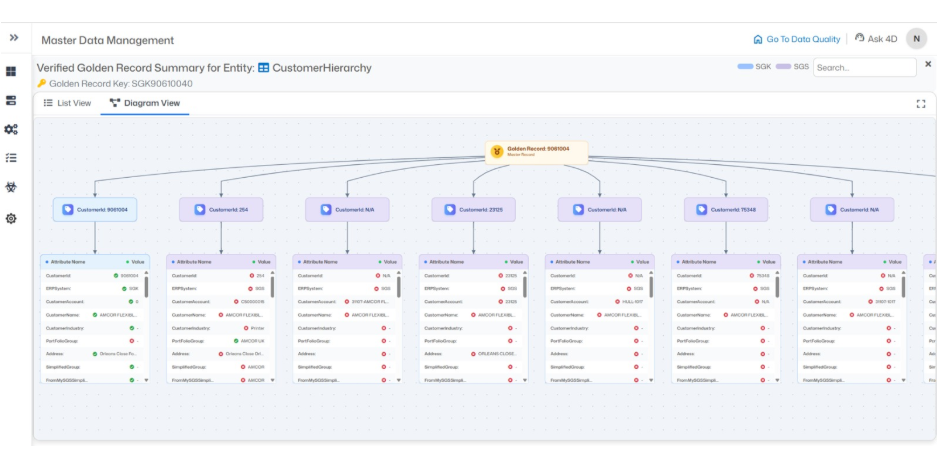Select the checklist icon in the sidebar
Viewport: 947px width, 453px height.
click(x=12, y=159)
